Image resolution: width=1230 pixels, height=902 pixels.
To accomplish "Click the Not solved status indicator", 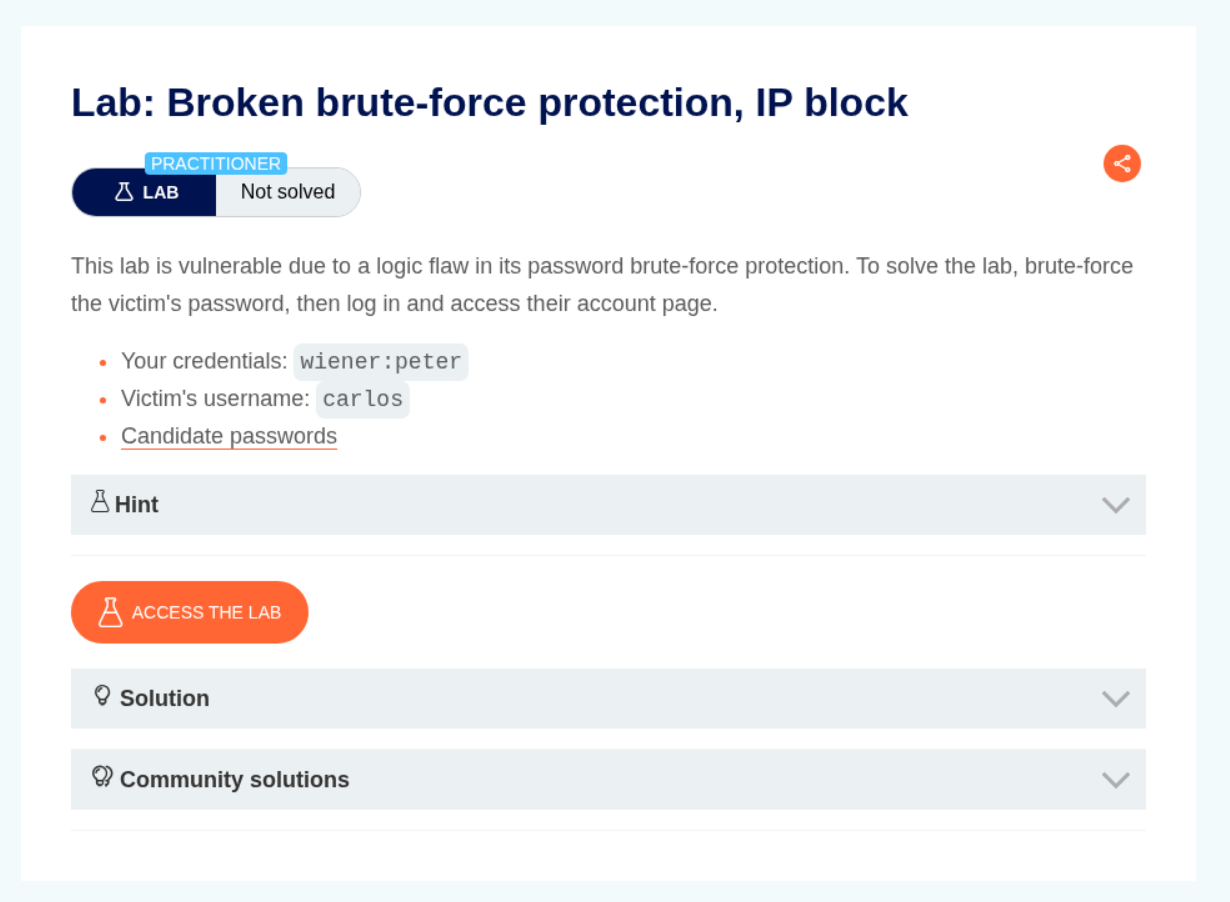I will pyautogui.click(x=288, y=192).
